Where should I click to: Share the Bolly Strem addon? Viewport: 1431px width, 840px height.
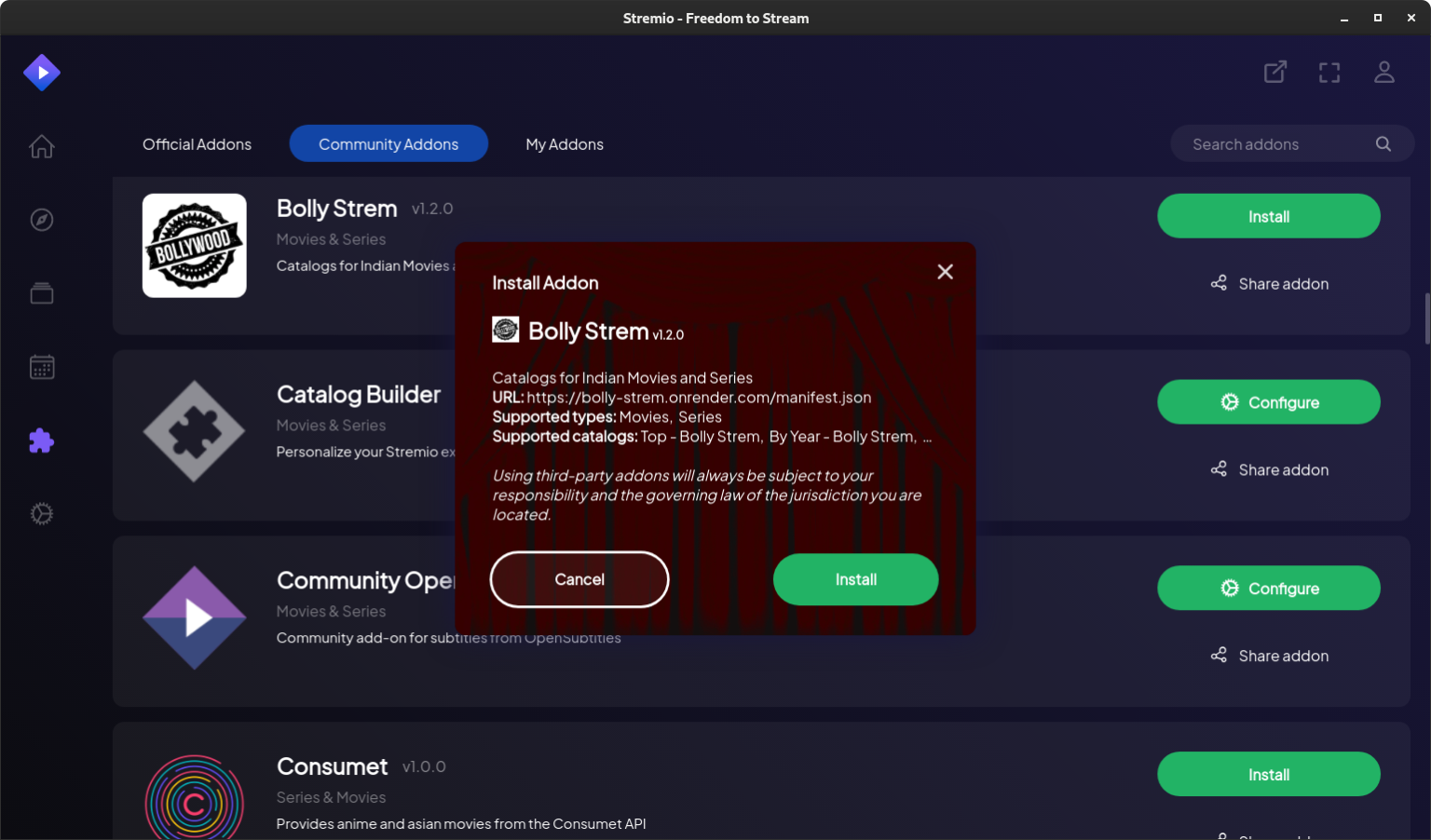coord(1269,283)
